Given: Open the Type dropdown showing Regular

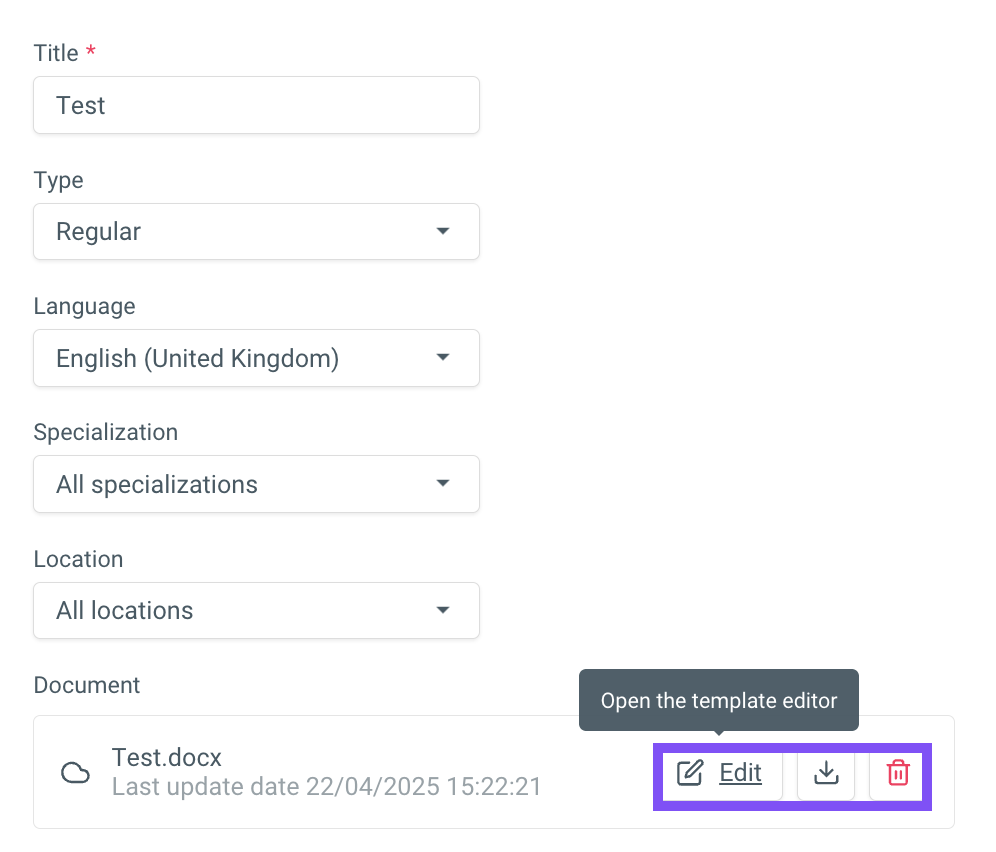Looking at the screenshot, I should pyautogui.click(x=256, y=232).
